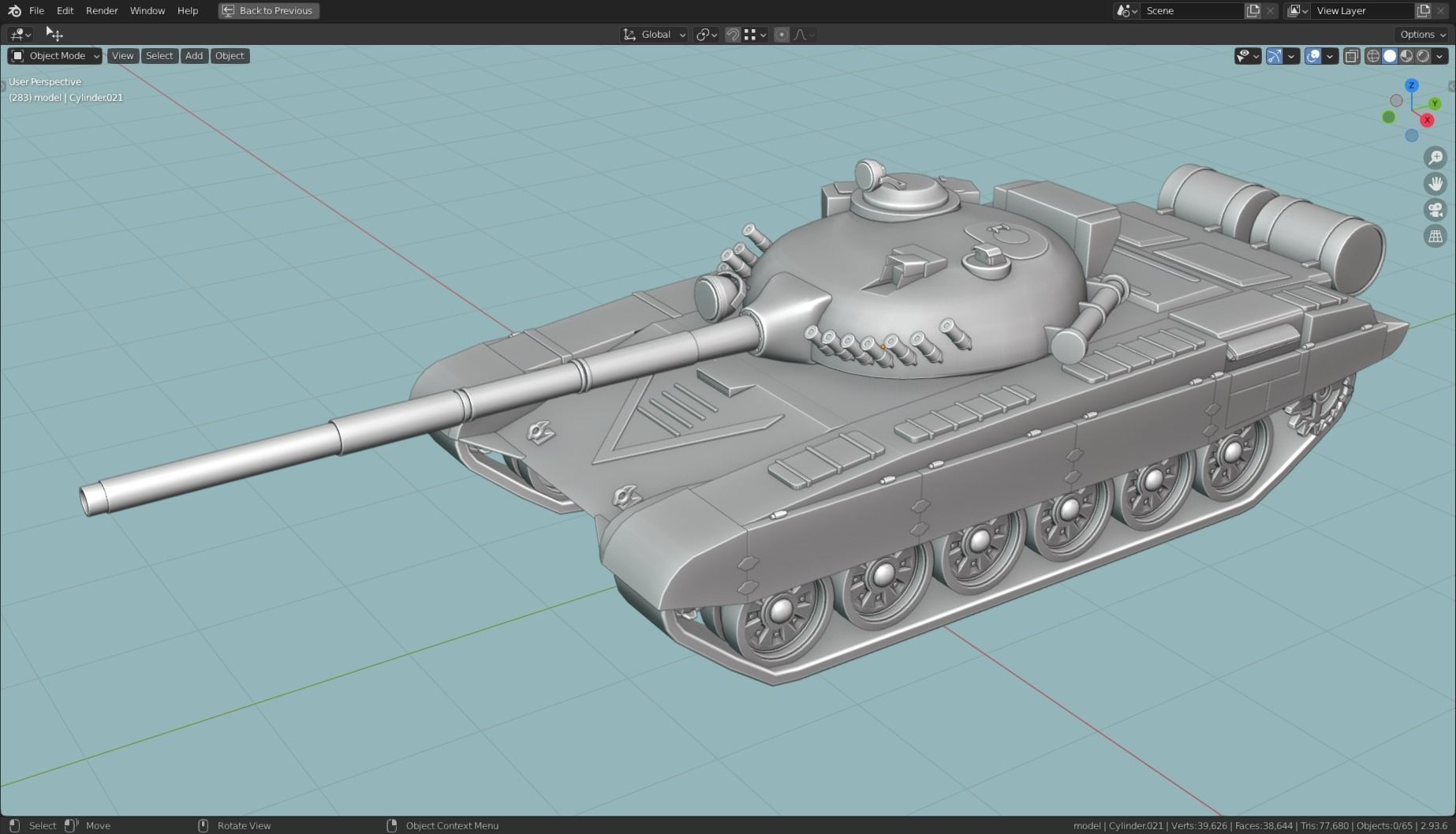The image size is (1456, 834).
Task: Toggle proportional editing
Action: [782, 35]
